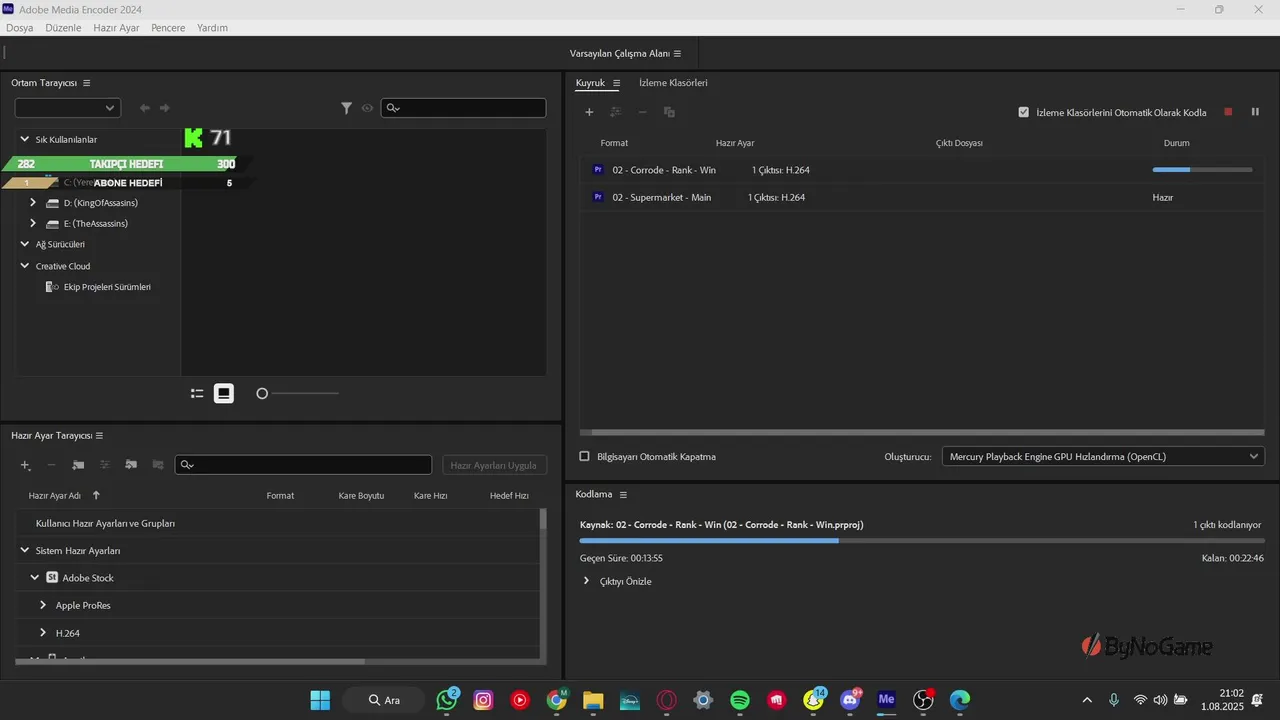Image resolution: width=1280 pixels, height=720 pixels.
Task: Toggle the eye visibility icon in media browser
Action: click(367, 108)
